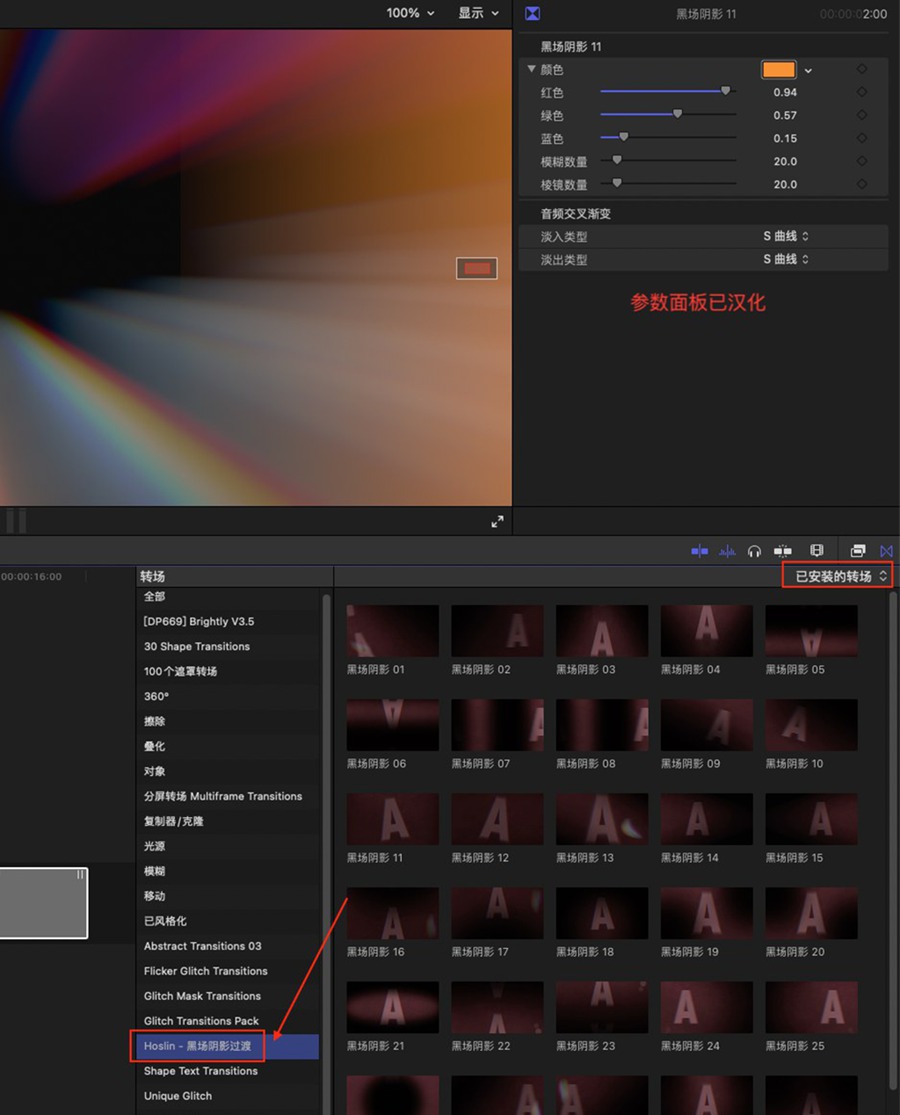Screen dimensions: 900x1115
Task: Toggle keyframing for 模糊数量
Action: pos(864,160)
